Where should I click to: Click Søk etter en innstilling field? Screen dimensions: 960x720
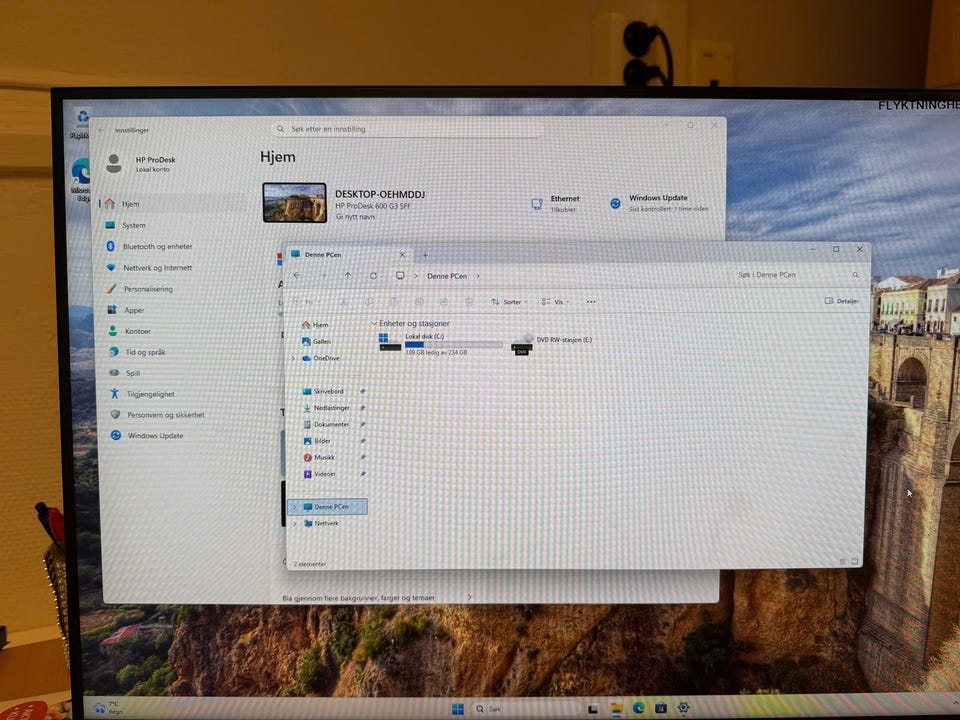pos(407,129)
